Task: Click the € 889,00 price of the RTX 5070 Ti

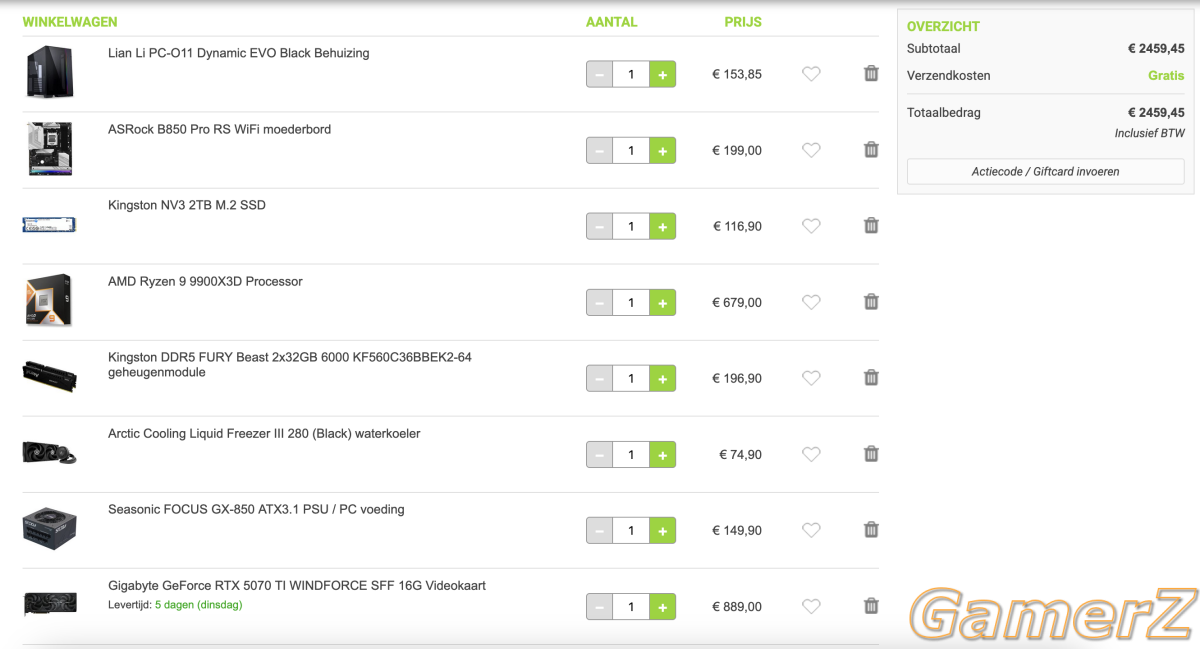Action: pyautogui.click(x=737, y=606)
